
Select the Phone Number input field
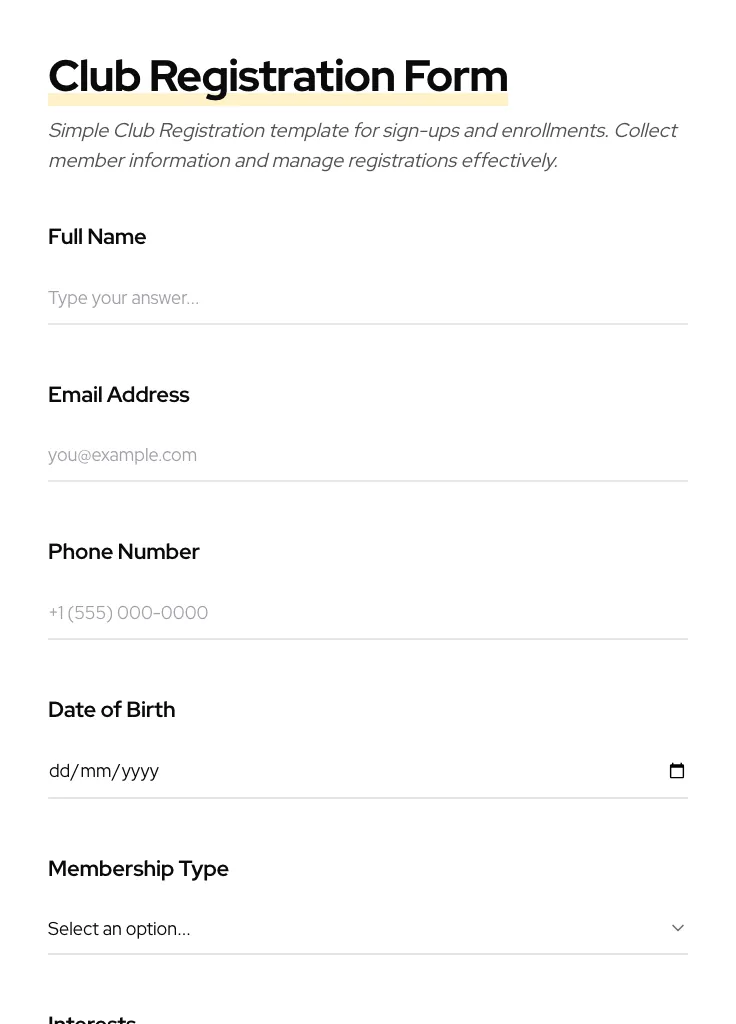pos(367,613)
